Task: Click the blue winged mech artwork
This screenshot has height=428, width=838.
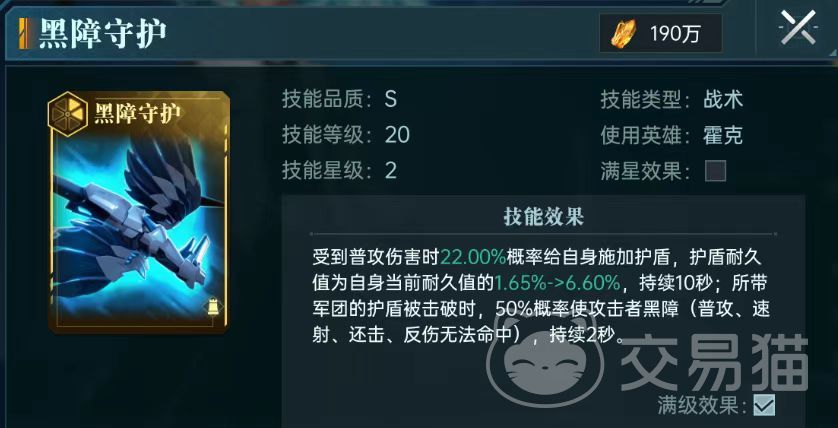Action: [x=140, y=222]
